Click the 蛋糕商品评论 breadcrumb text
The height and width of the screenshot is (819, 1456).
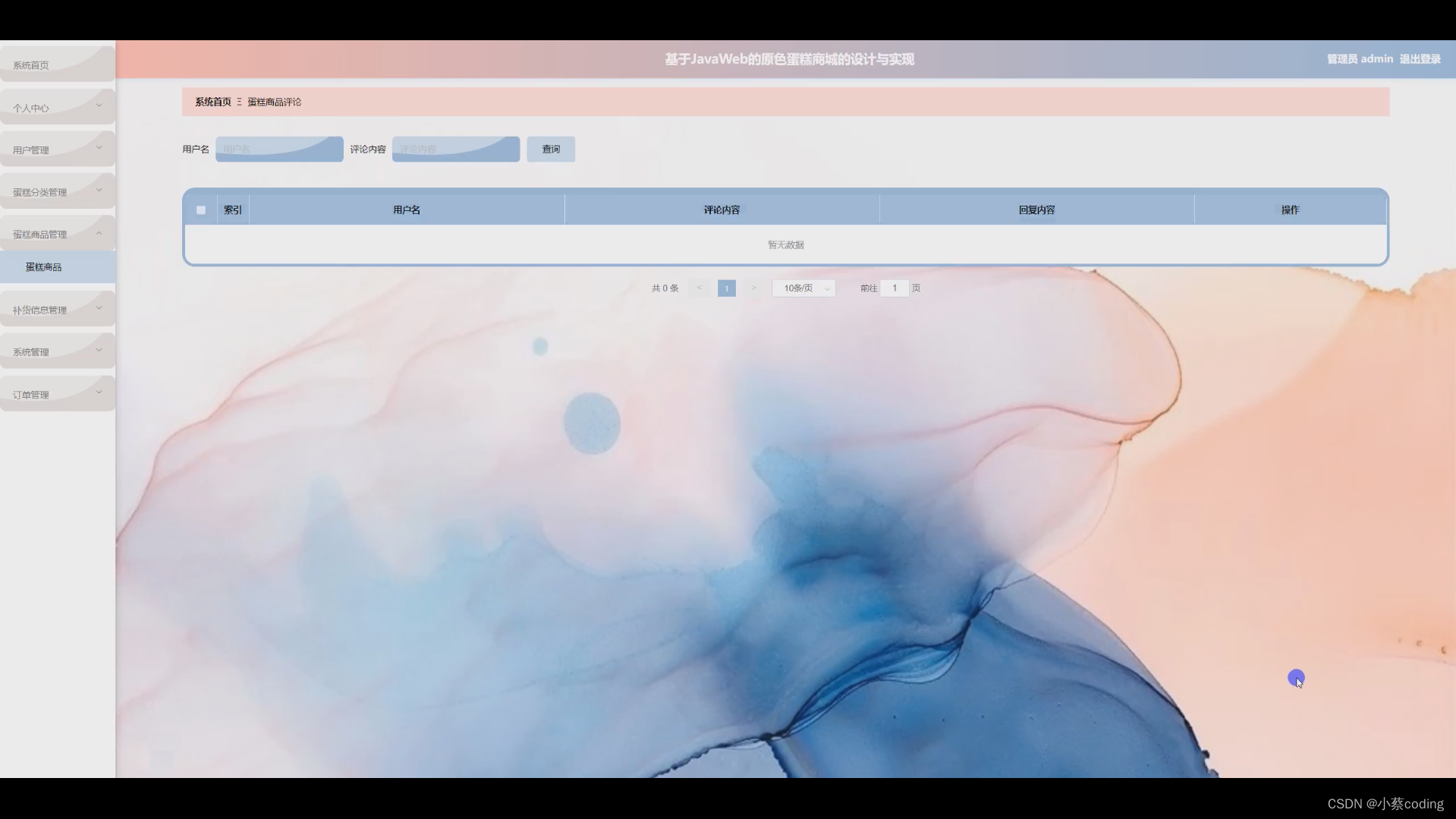(275, 102)
